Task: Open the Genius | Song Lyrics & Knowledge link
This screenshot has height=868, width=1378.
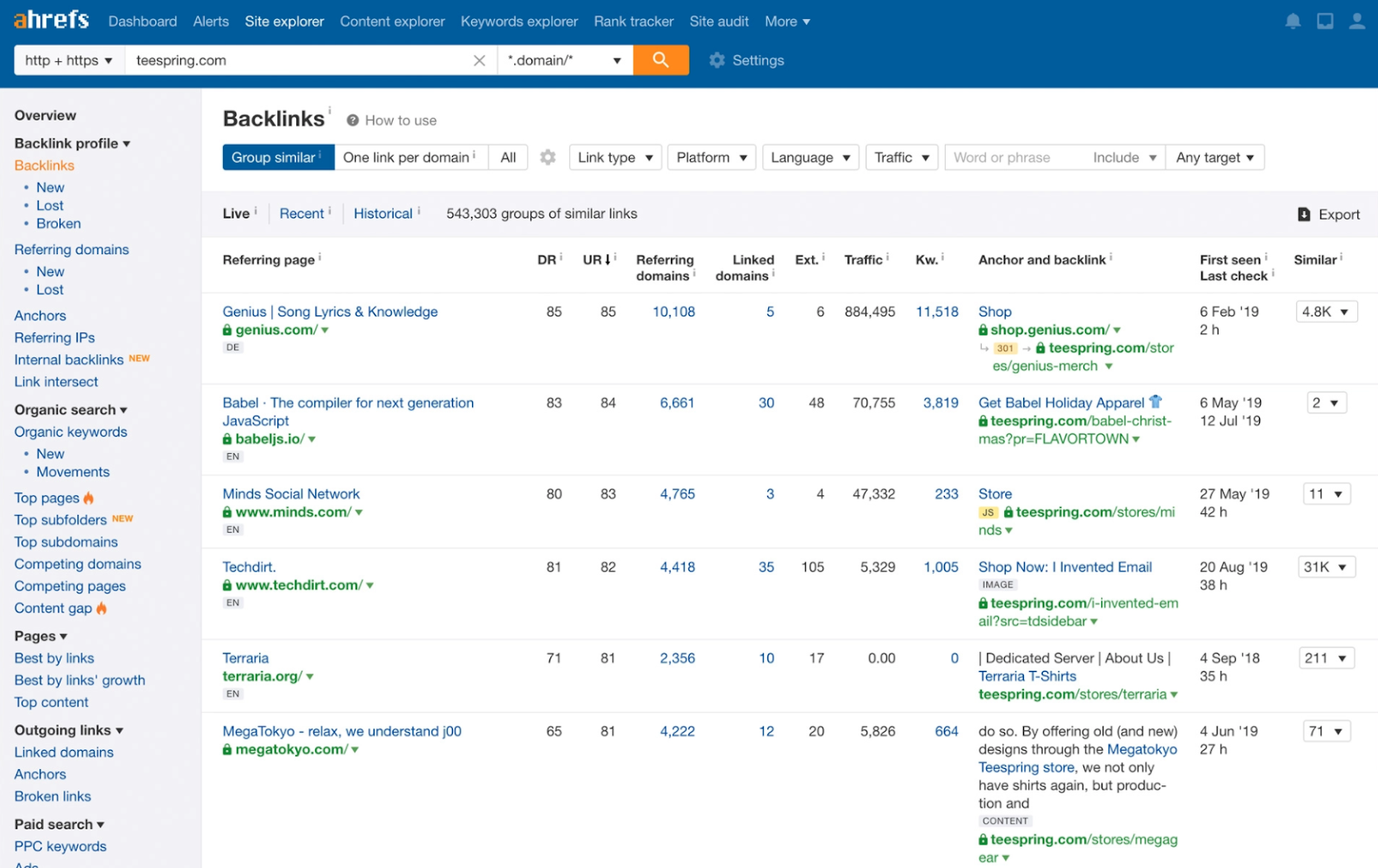Action: (330, 312)
